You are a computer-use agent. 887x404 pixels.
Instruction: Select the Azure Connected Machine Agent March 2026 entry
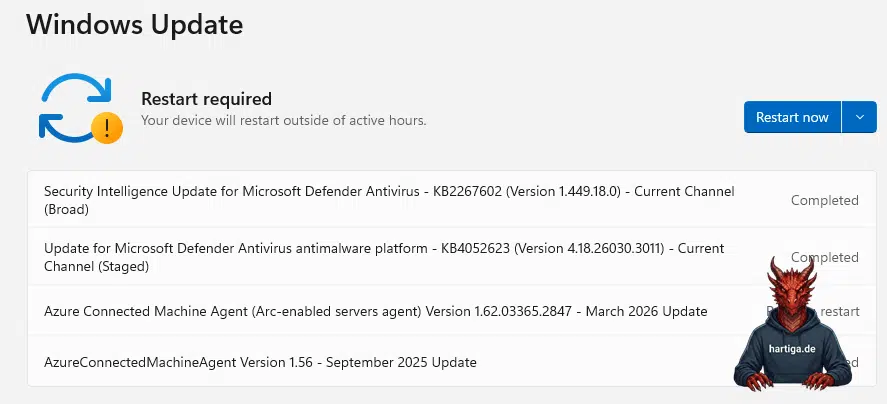(451, 311)
